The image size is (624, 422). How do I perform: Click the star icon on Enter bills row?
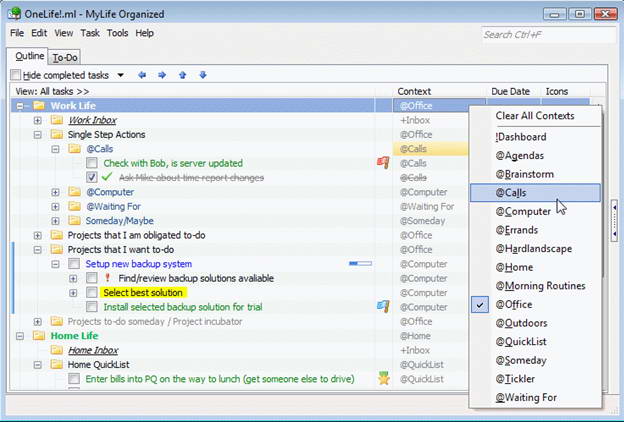[x=383, y=378]
